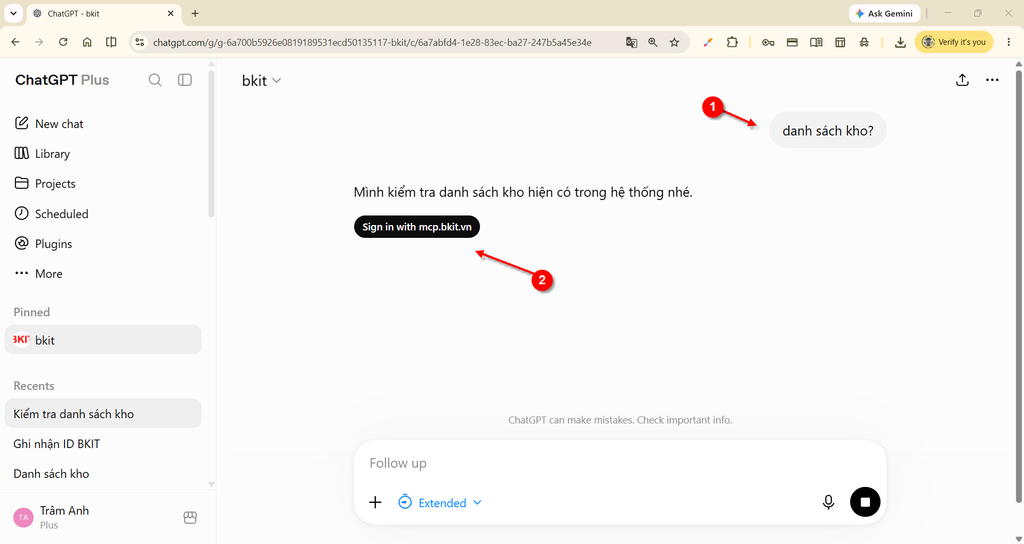Click the ChatGPT Plus logo text
The height and width of the screenshot is (544, 1024).
(x=62, y=80)
